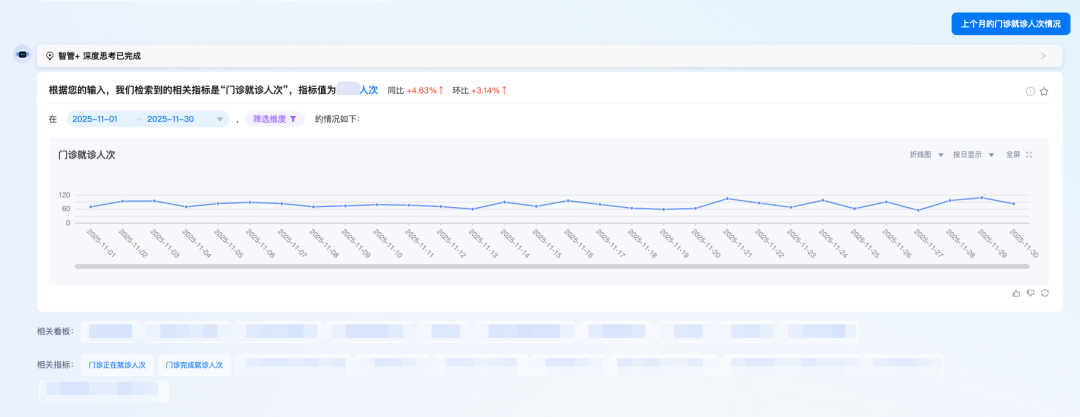
Task: Click the chart's horizontal scrollbar
Action: (552, 266)
